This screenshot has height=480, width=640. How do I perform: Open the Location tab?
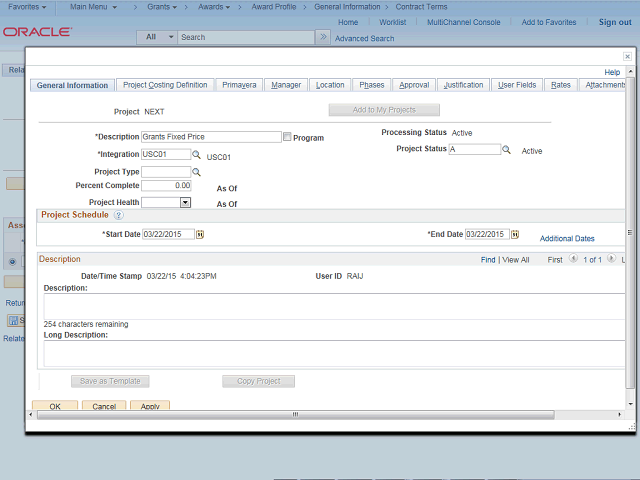pyautogui.click(x=330, y=85)
